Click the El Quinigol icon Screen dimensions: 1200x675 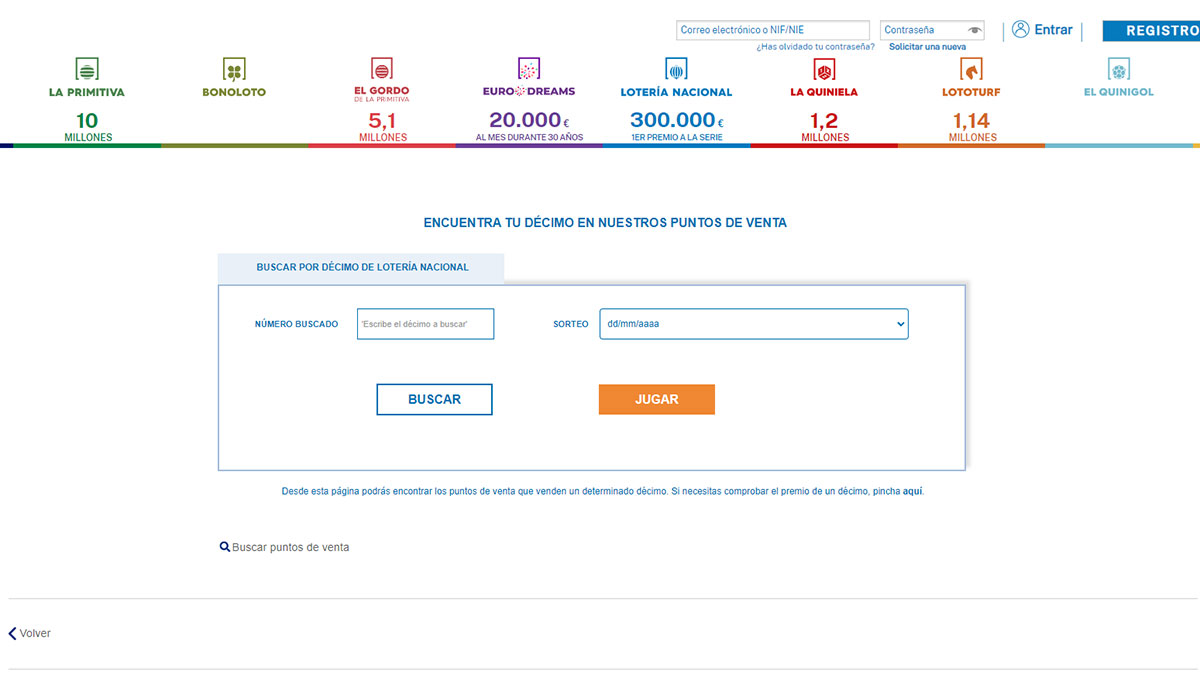(1118, 69)
